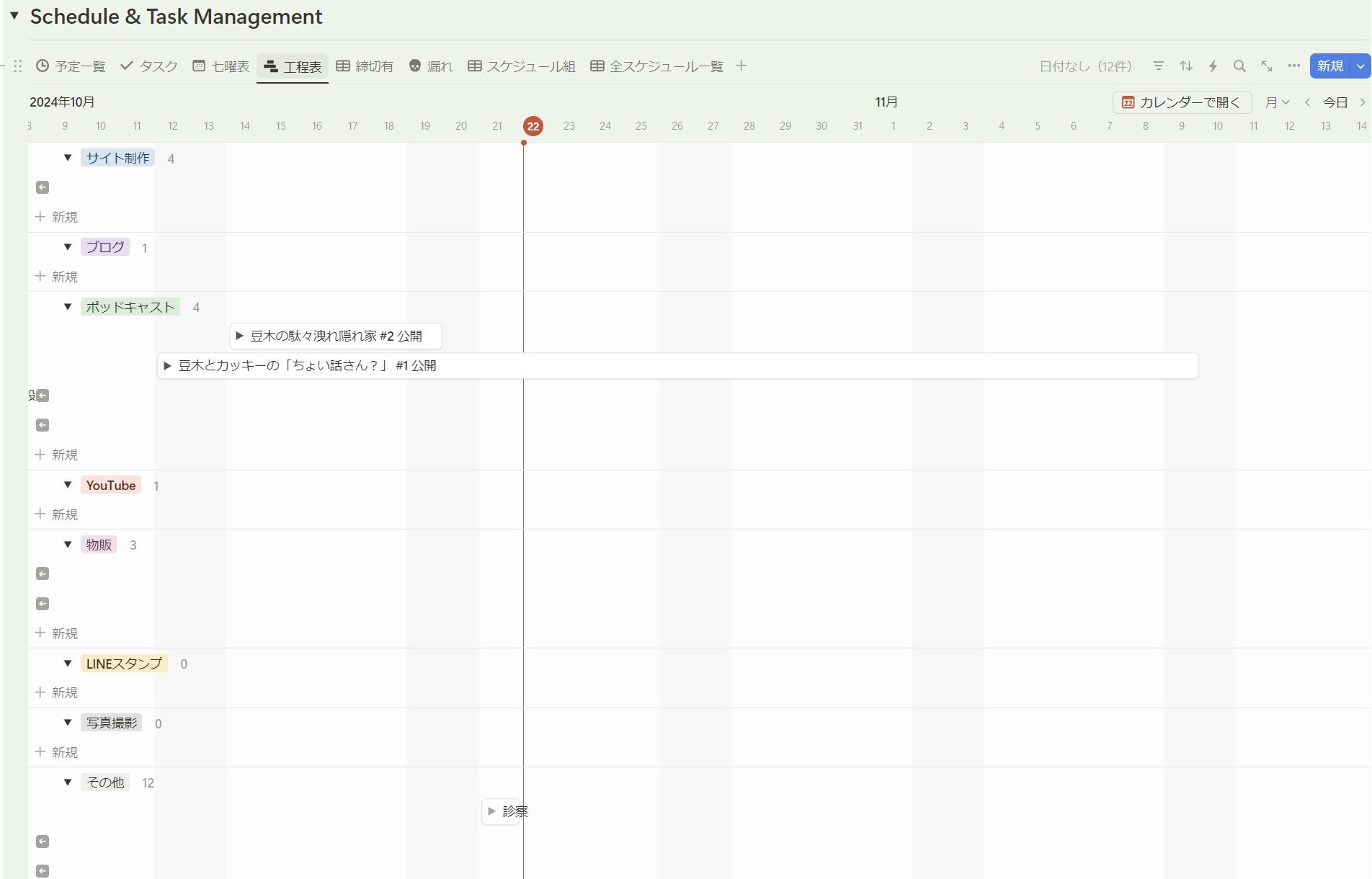
Task: Collapse the サイト制作 group
Action: coord(68,158)
